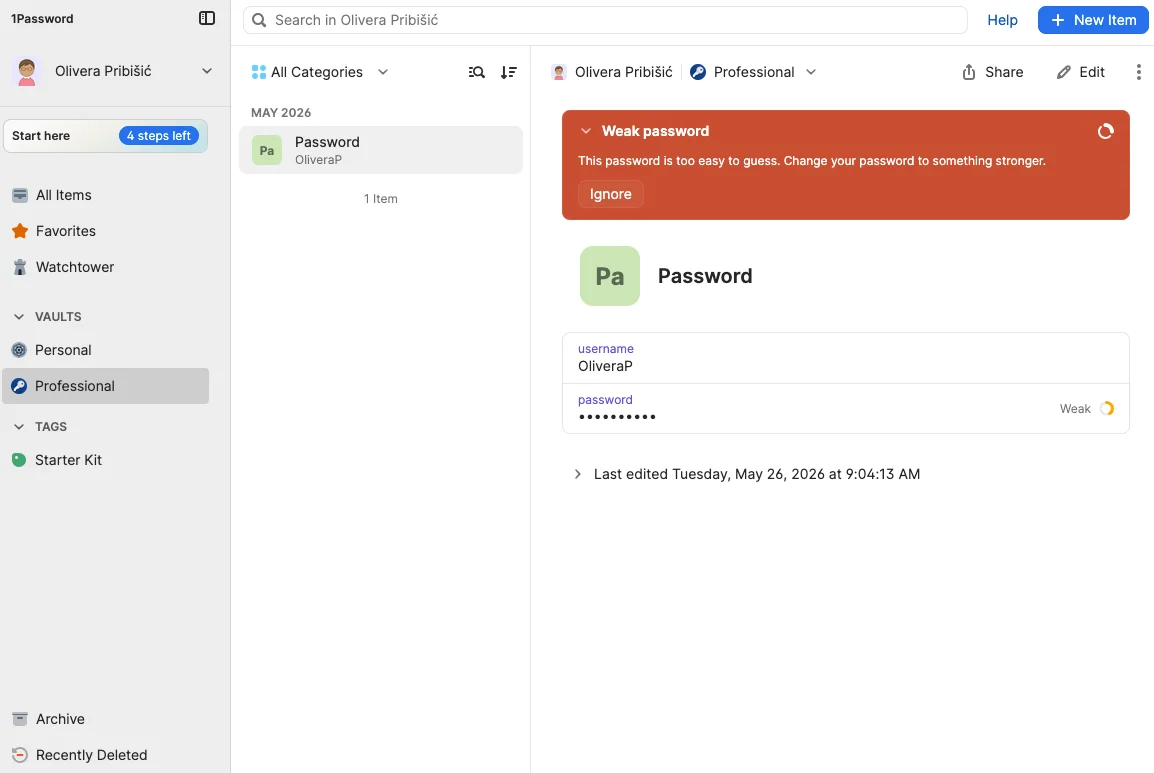
Task: Click the plus icon on New Item
Action: tap(1058, 21)
